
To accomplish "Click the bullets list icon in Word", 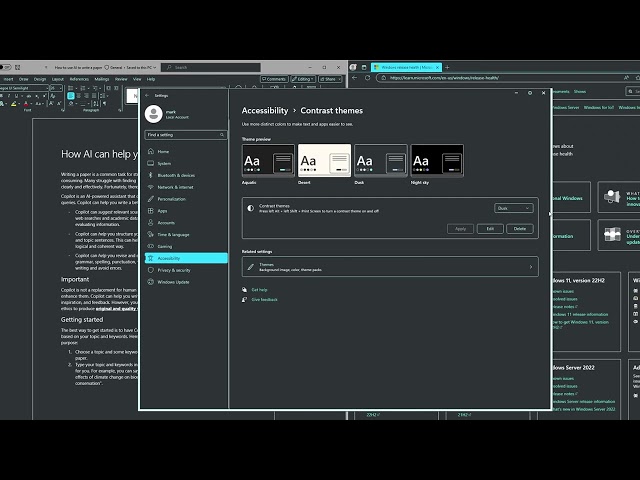I will point(71,88).
